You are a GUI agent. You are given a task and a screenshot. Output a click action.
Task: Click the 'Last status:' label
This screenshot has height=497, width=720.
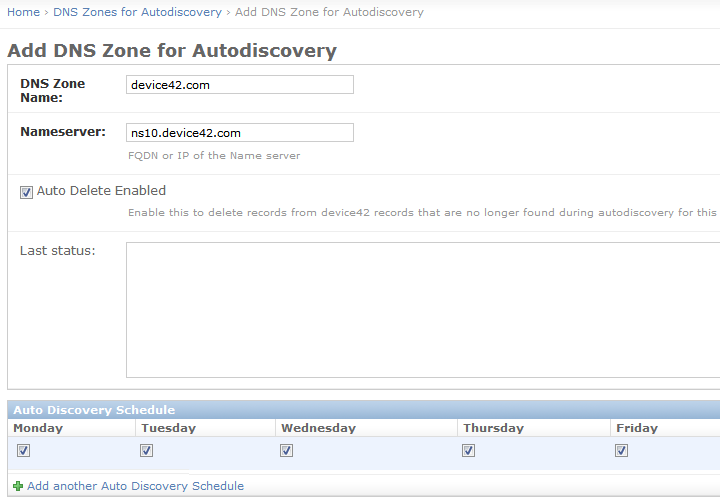click(57, 251)
